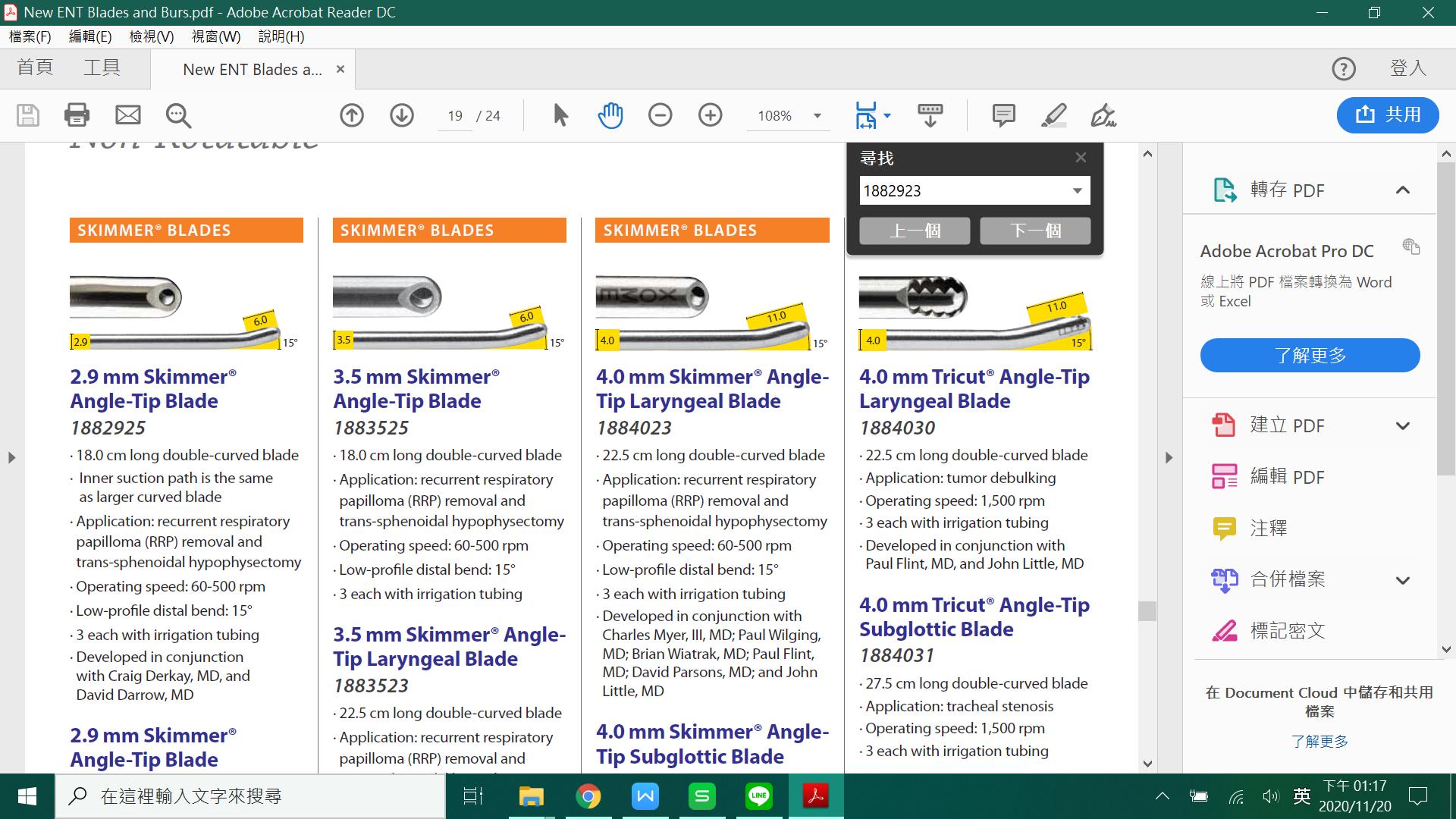Add a comment bubble icon
1456x819 pixels.
pyautogui.click(x=1003, y=115)
